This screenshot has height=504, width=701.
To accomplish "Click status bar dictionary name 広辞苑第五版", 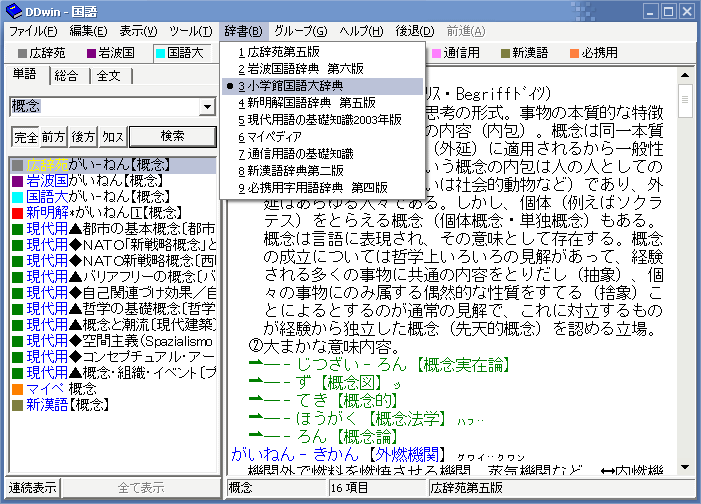I will click(x=560, y=488).
